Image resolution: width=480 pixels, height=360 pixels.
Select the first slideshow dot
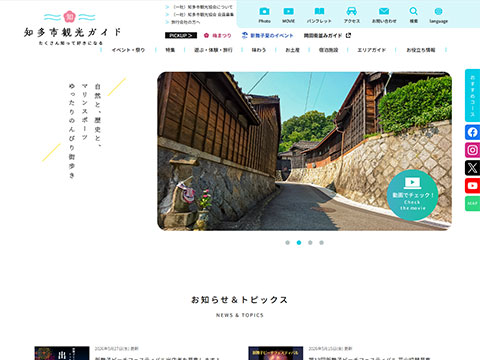287,243
